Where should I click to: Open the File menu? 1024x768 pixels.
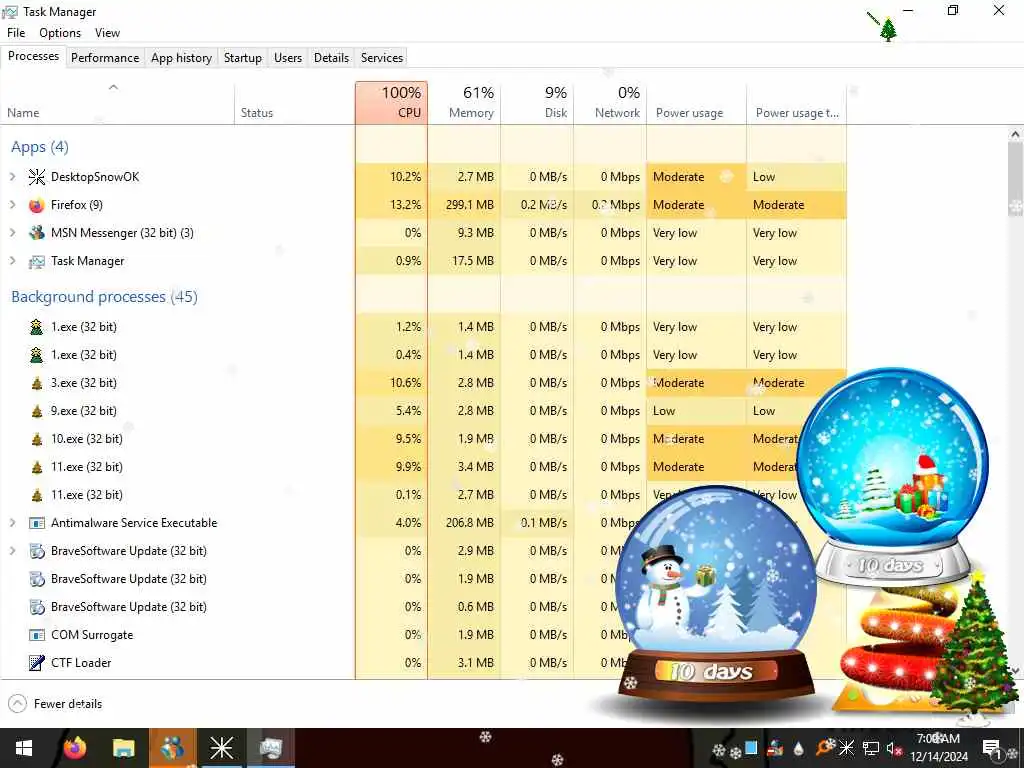click(16, 33)
